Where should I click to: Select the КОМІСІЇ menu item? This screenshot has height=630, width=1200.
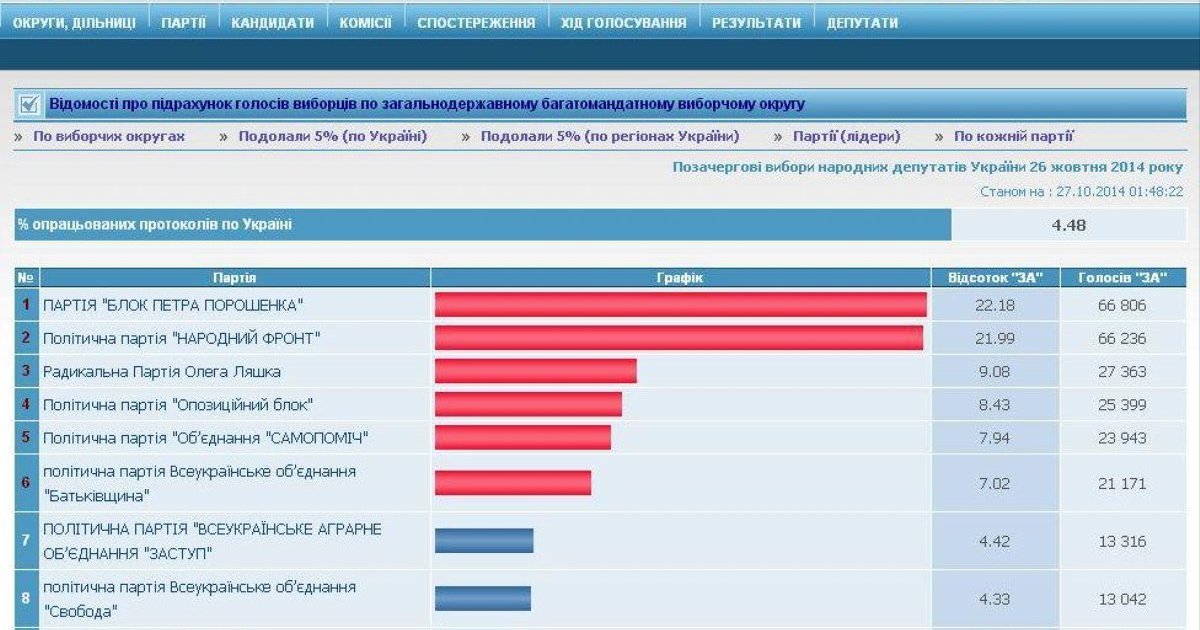[365, 22]
